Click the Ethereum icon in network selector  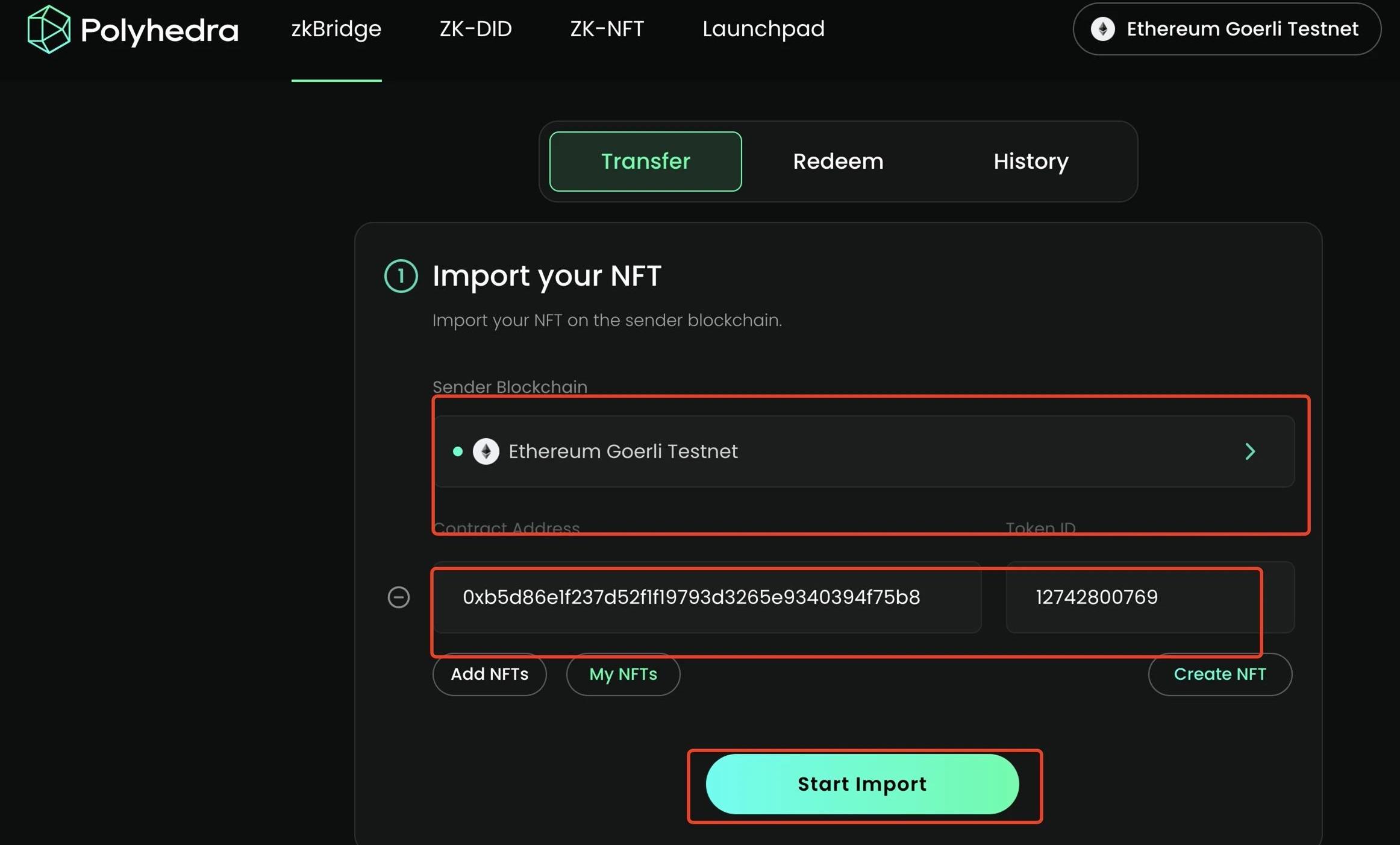pos(1102,29)
